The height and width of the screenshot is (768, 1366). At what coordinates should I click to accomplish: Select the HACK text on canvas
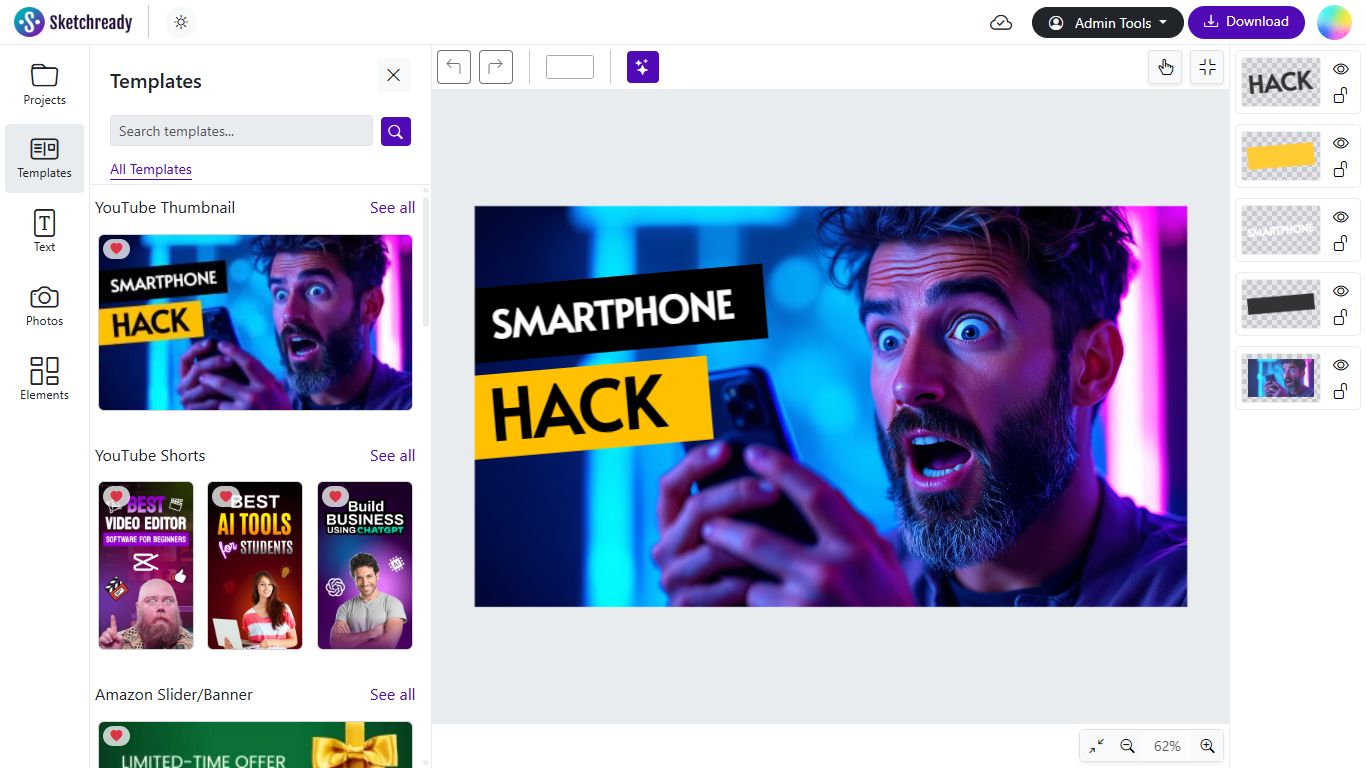[579, 407]
